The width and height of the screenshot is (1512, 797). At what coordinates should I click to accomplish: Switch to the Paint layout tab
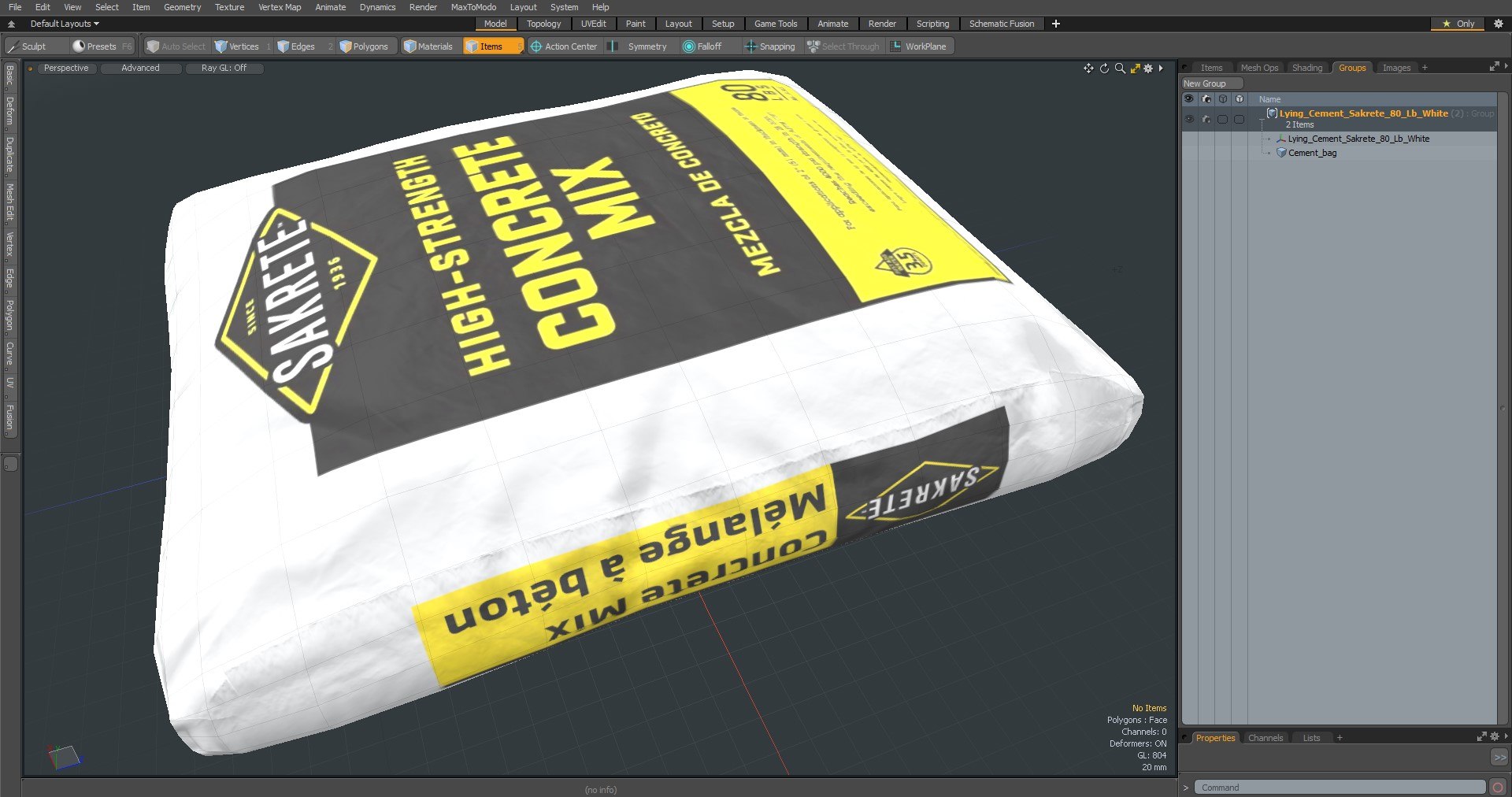point(636,24)
